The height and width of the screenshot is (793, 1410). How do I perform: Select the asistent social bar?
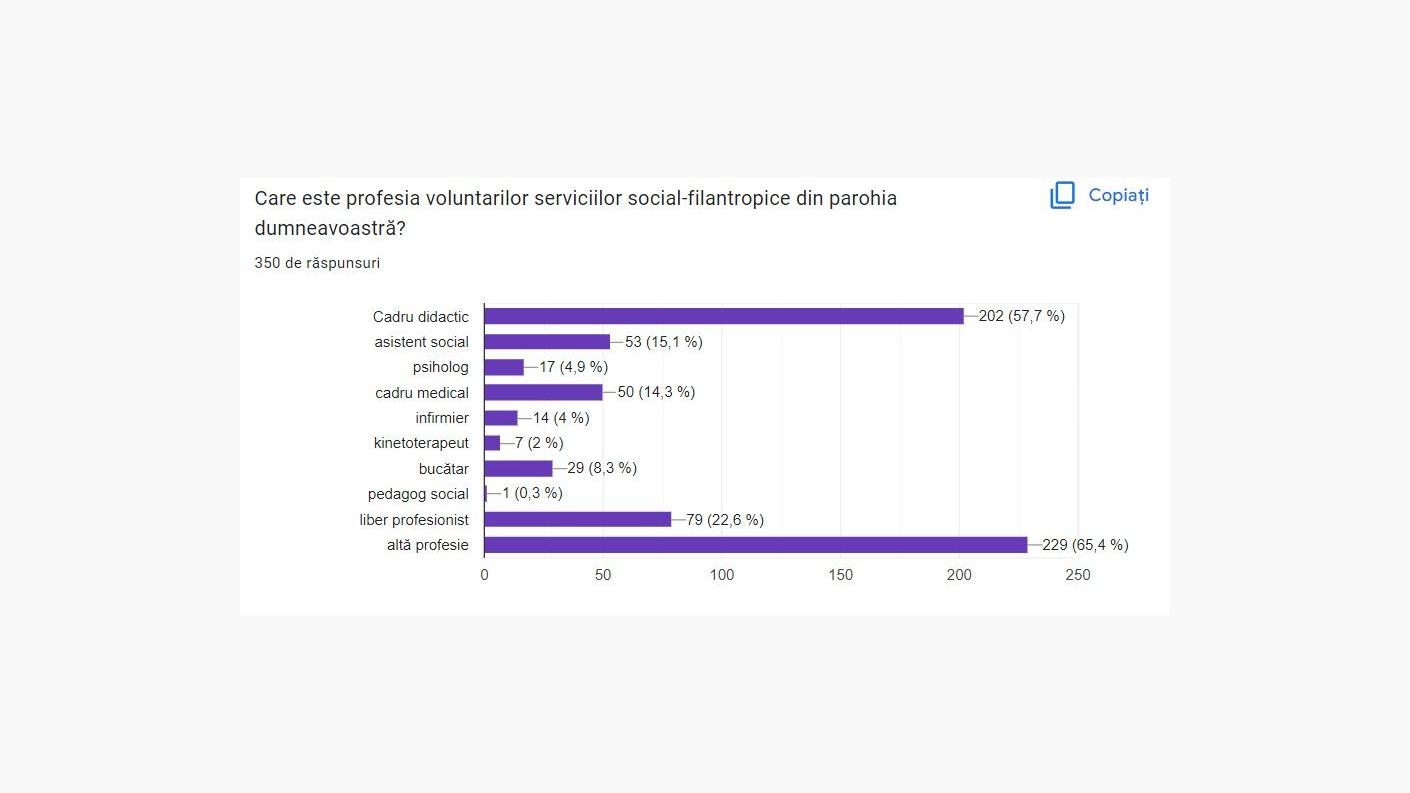[x=547, y=342]
